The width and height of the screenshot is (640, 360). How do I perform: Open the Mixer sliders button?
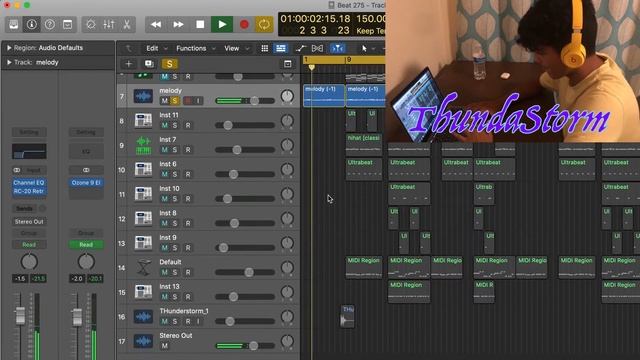coord(109,25)
